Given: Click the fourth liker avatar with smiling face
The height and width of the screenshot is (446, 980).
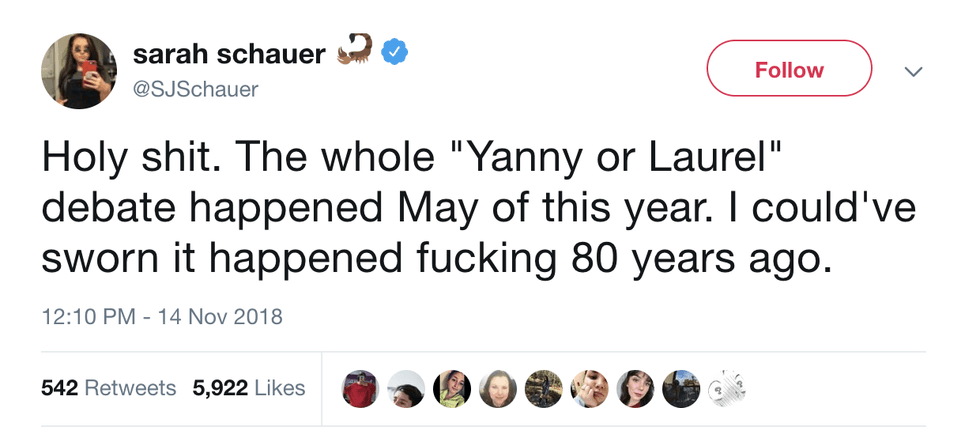Looking at the screenshot, I should (x=497, y=388).
